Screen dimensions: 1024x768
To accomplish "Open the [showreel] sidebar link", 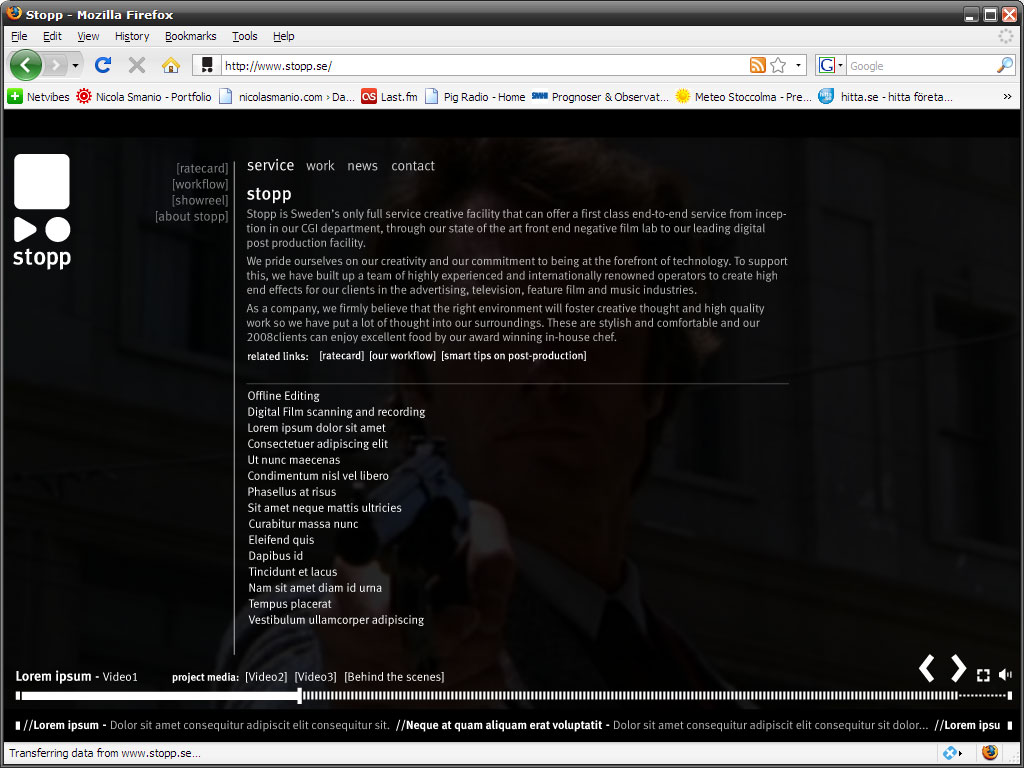I will click(x=200, y=200).
